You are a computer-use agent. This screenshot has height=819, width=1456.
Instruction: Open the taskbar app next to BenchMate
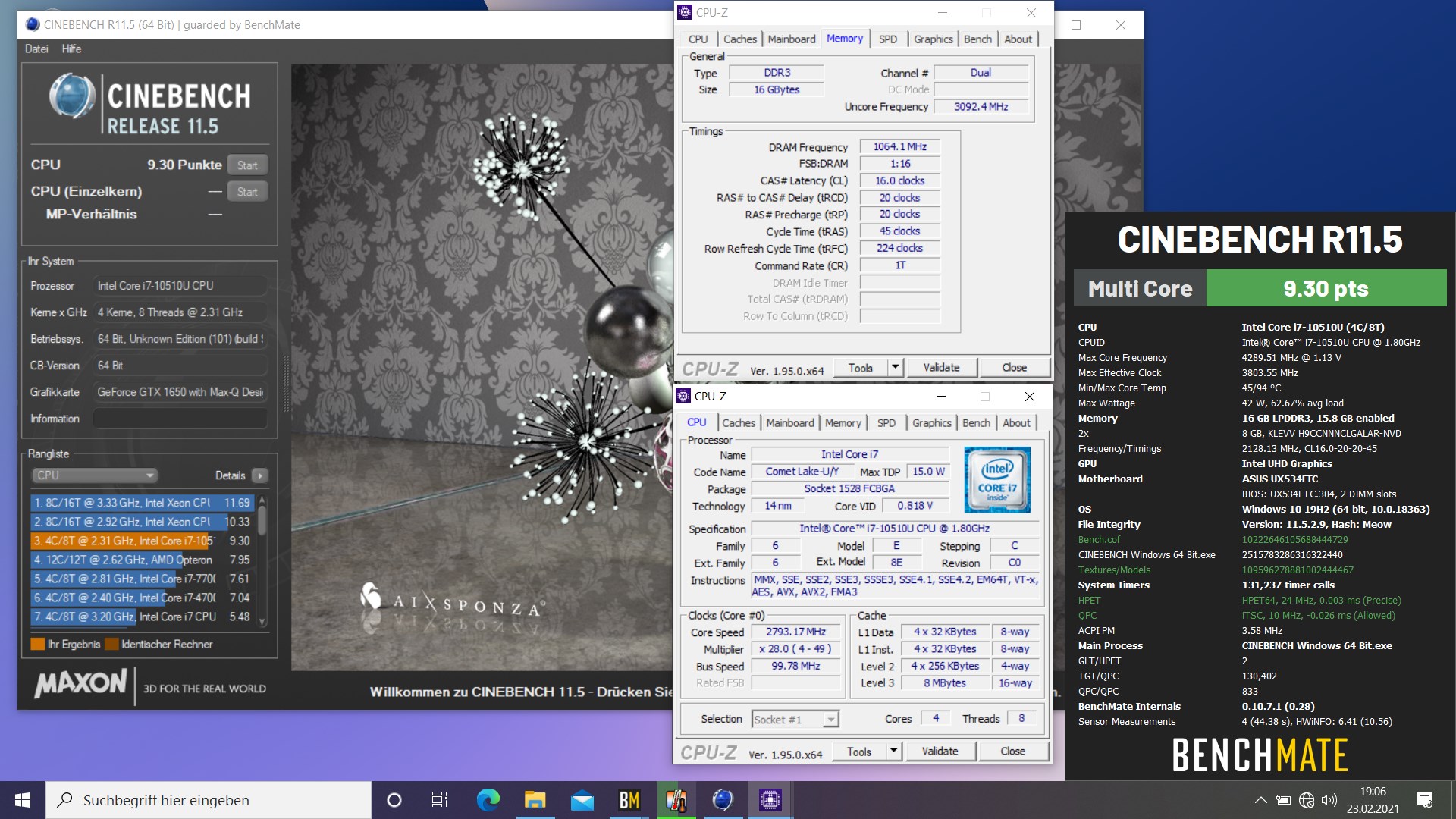pos(676,800)
